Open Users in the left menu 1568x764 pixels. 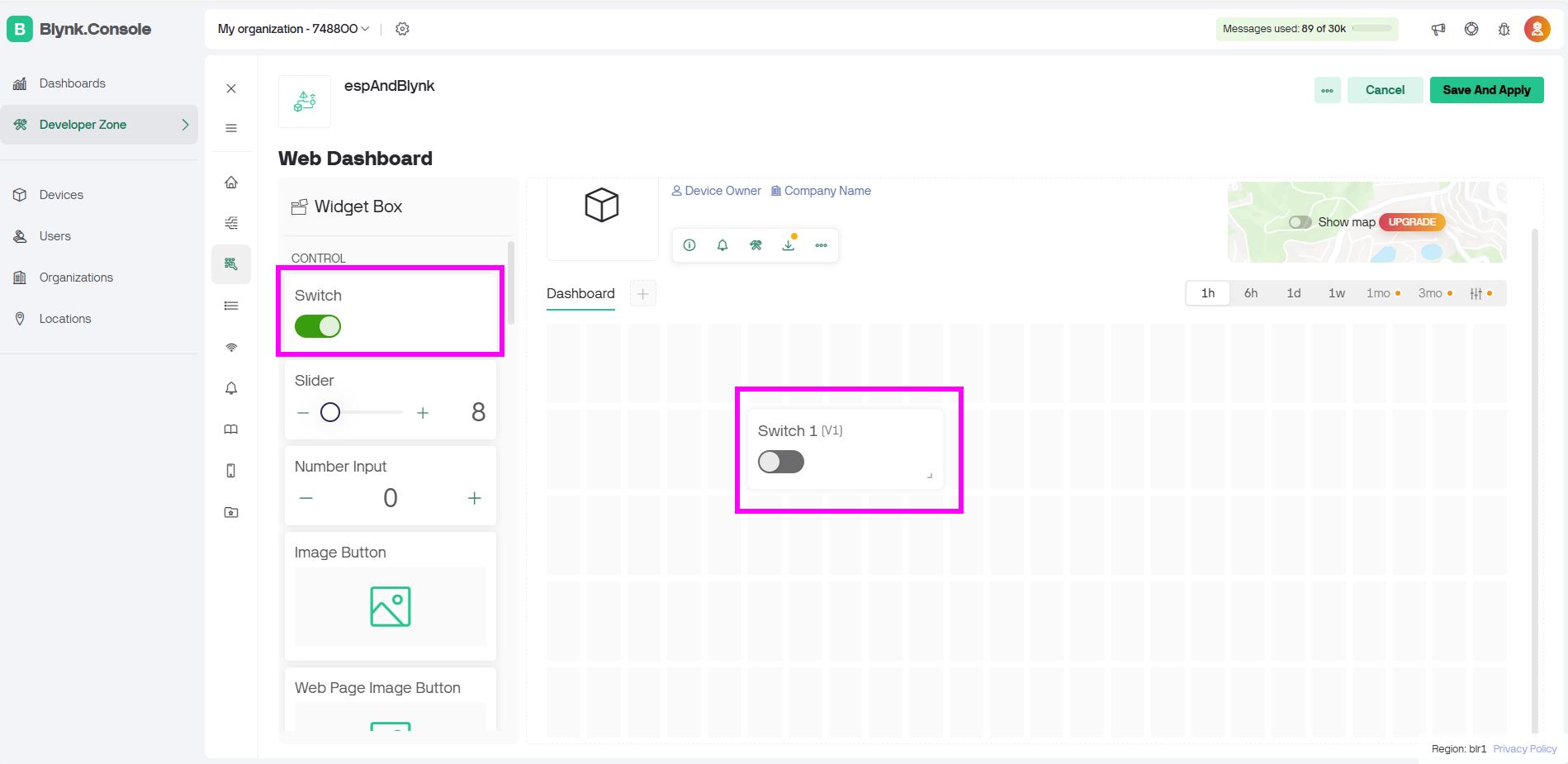(99, 236)
